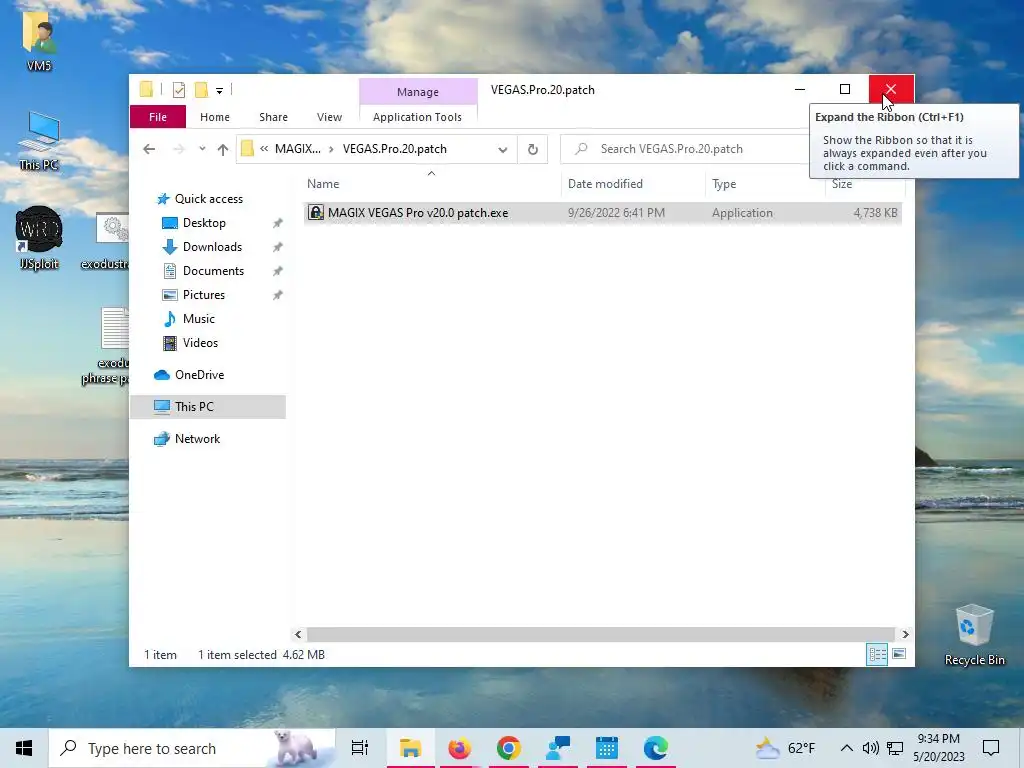This screenshot has width=1024, height=768.
Task: Open File Explorer from the taskbar
Action: pos(411,748)
